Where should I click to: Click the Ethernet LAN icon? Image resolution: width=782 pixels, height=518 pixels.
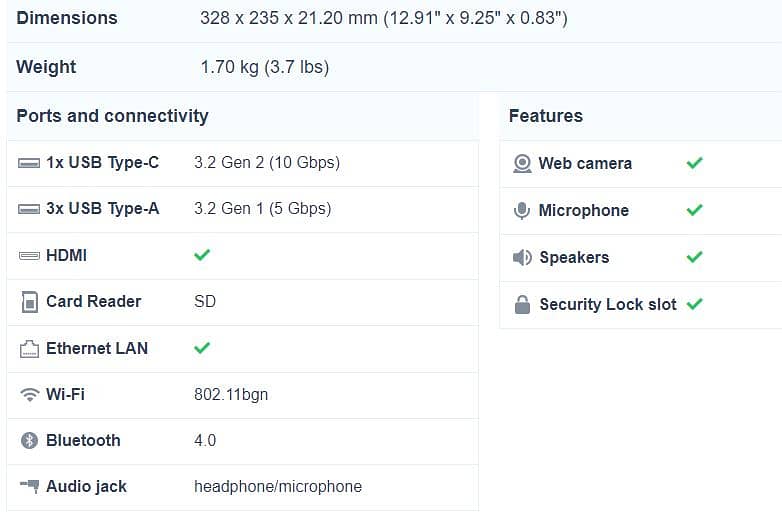tap(29, 349)
